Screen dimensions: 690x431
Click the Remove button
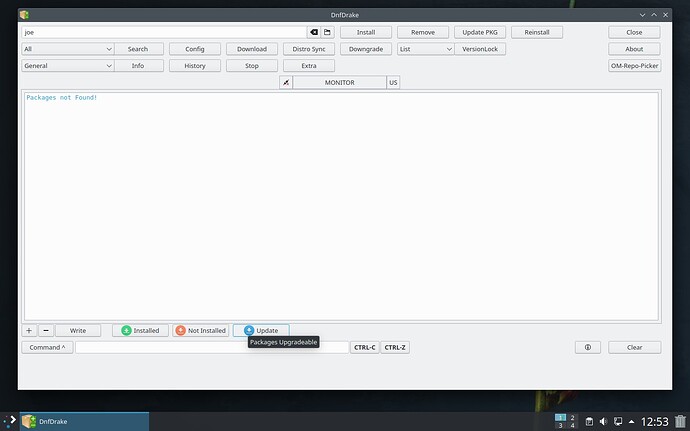pos(423,32)
